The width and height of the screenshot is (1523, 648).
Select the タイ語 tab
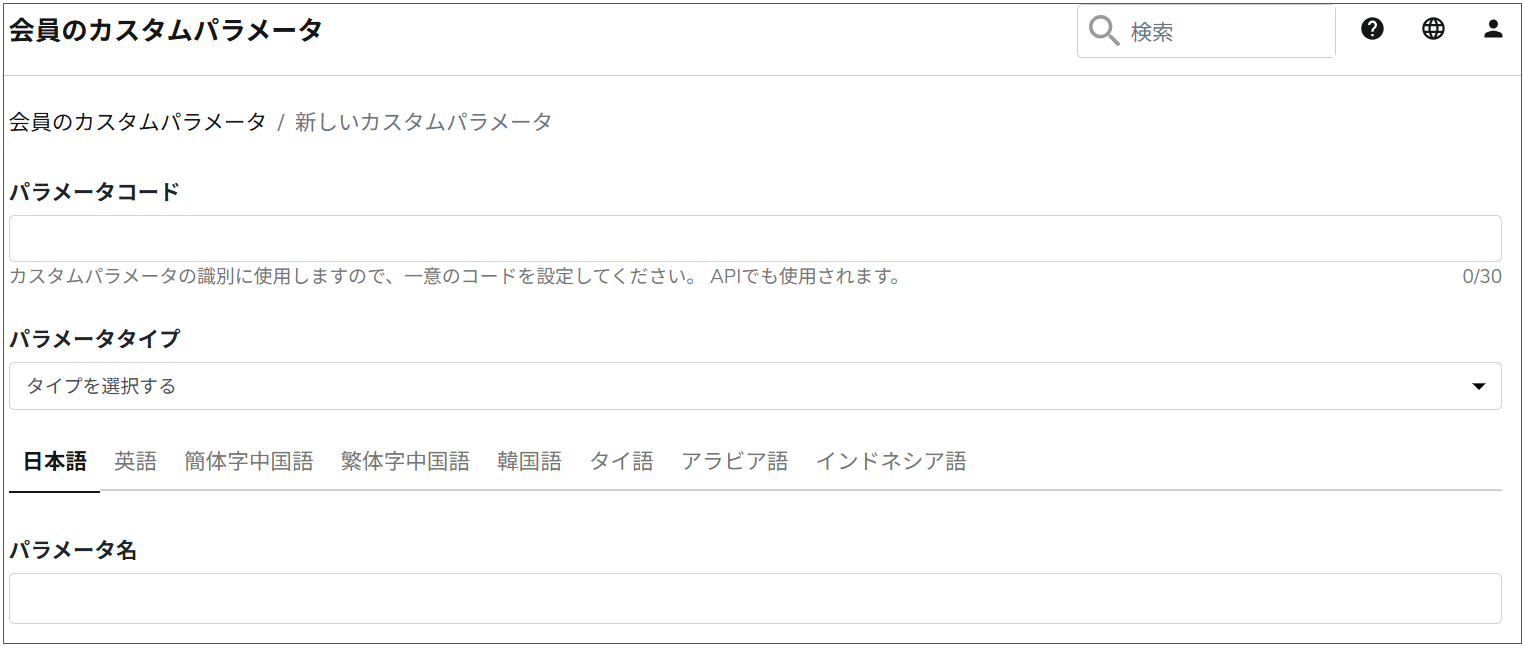coord(621,461)
